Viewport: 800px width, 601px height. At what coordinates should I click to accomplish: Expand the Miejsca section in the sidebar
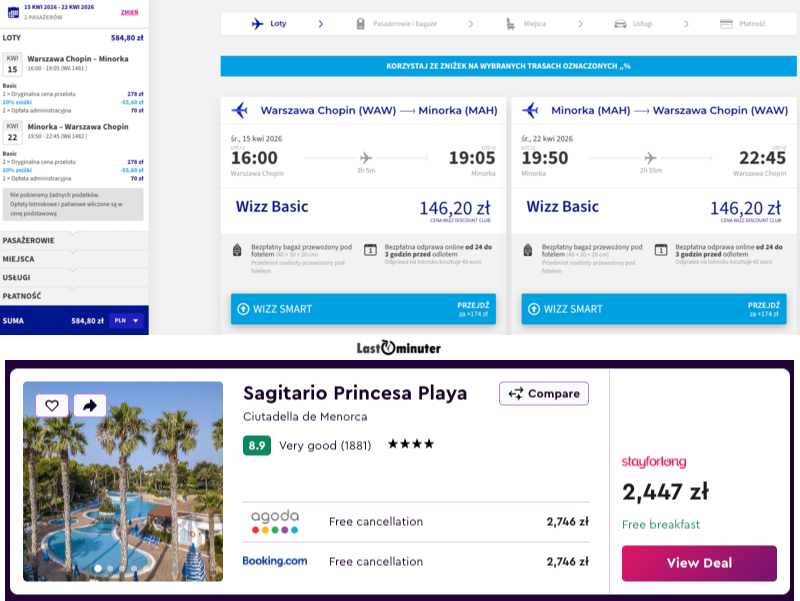pos(74,259)
